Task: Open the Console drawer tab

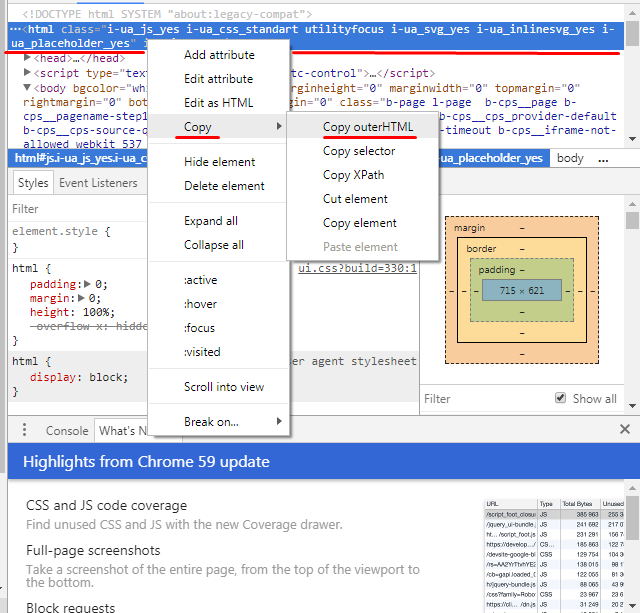Action: 67,431
